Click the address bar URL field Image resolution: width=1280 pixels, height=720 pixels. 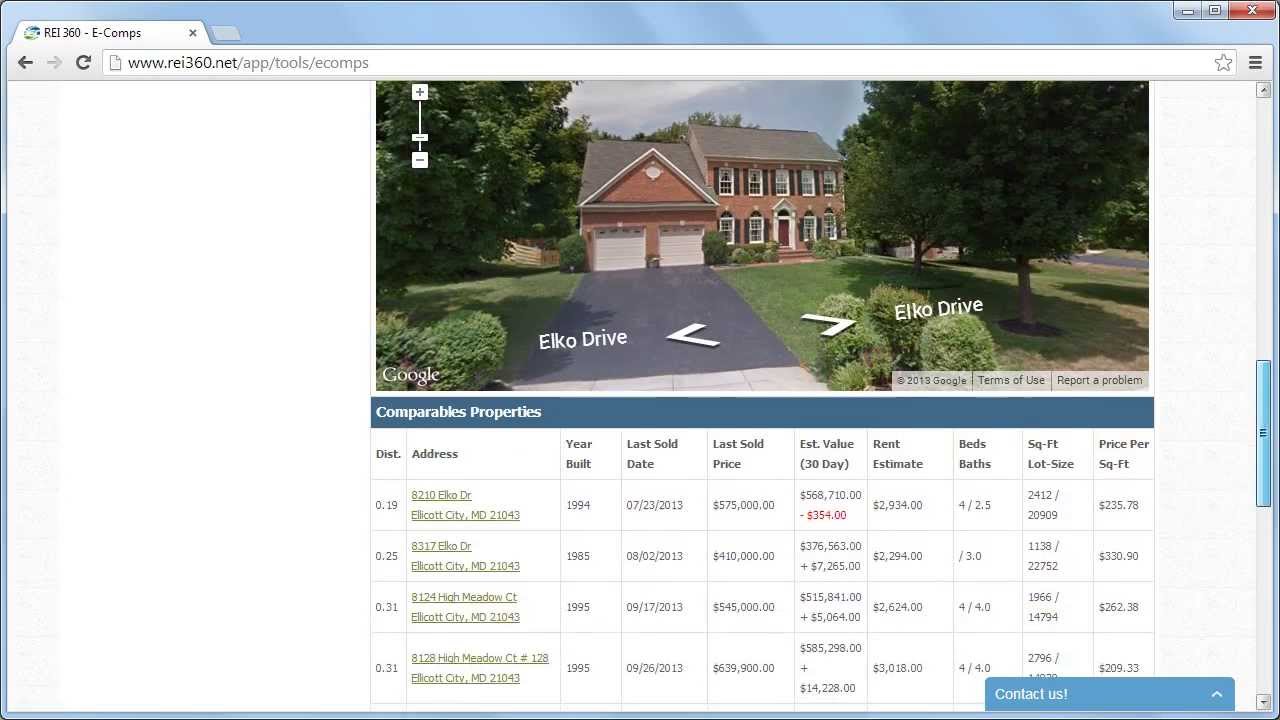660,62
